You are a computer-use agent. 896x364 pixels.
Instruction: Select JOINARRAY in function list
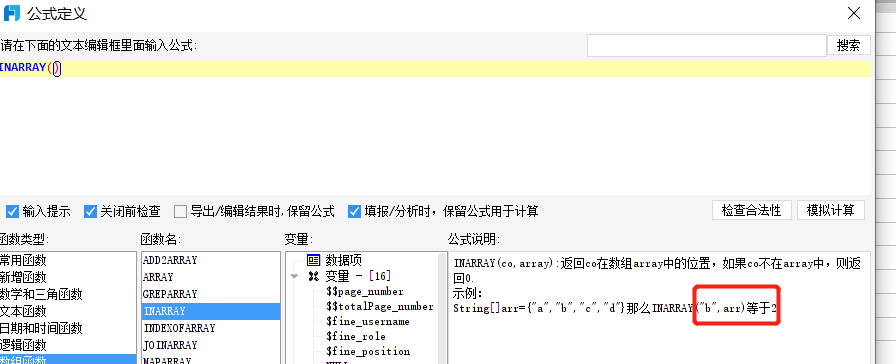click(x=211, y=345)
